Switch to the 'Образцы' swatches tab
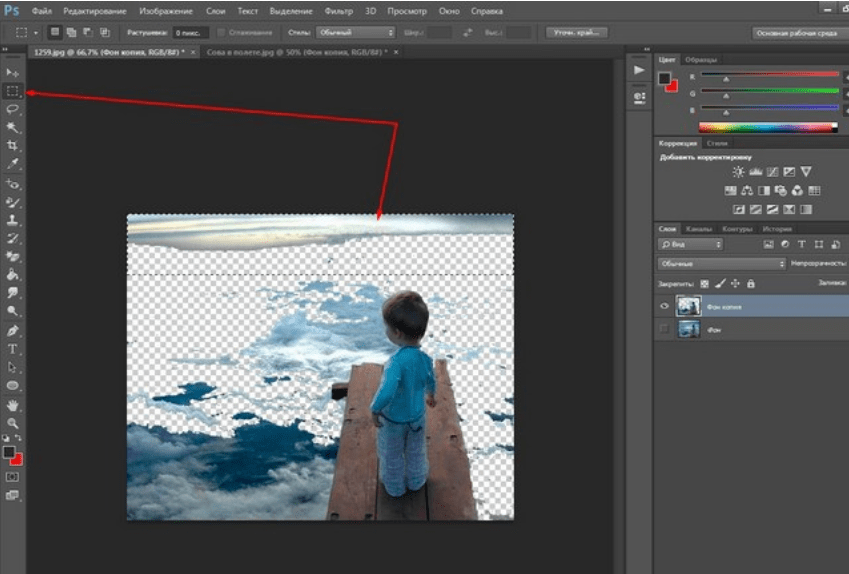 click(x=701, y=60)
